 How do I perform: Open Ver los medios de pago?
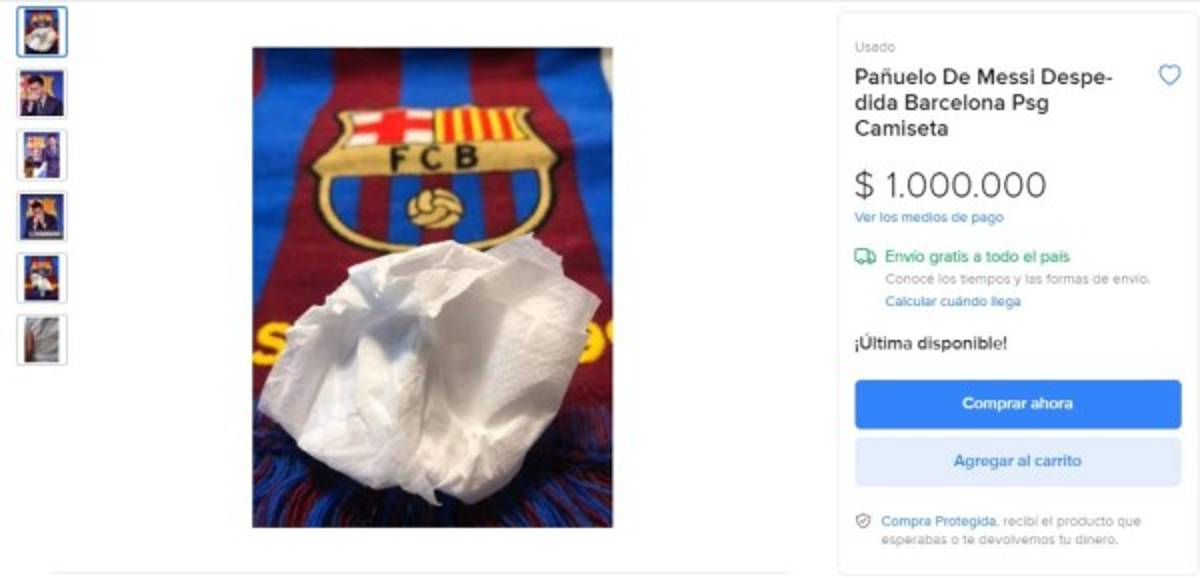[x=930, y=216]
